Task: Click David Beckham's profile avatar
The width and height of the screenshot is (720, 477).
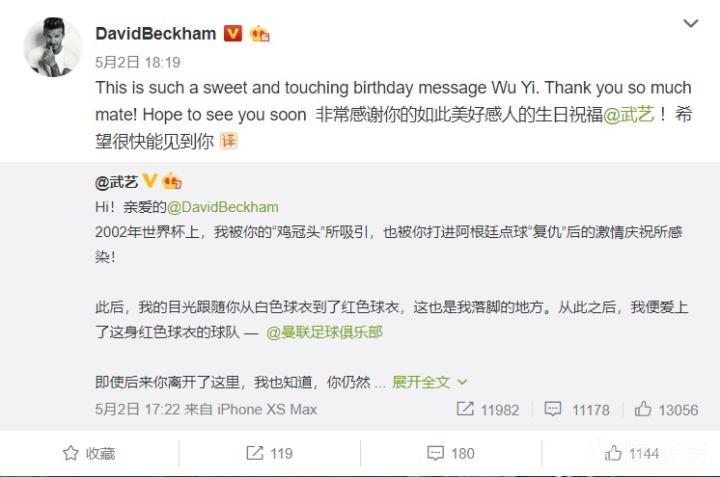Action: click(x=52, y=47)
